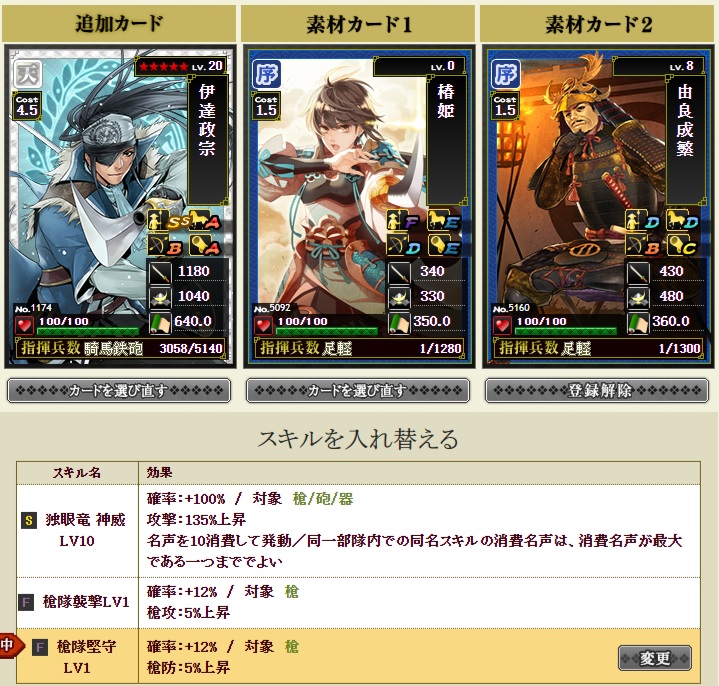Click the 素材カード2 header tab
The width and height of the screenshot is (719, 686).
coord(598,24)
